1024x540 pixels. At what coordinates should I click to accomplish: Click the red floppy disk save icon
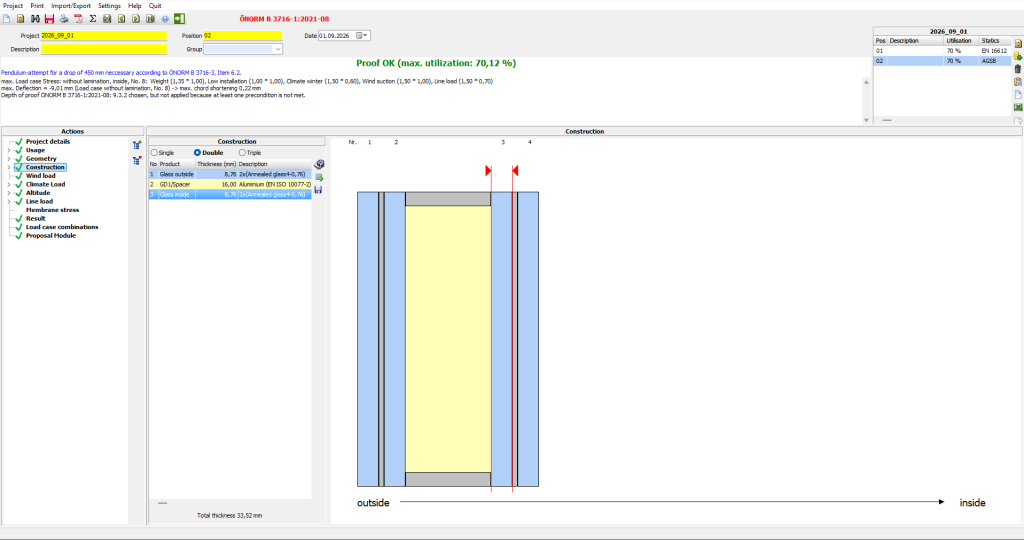(49, 19)
